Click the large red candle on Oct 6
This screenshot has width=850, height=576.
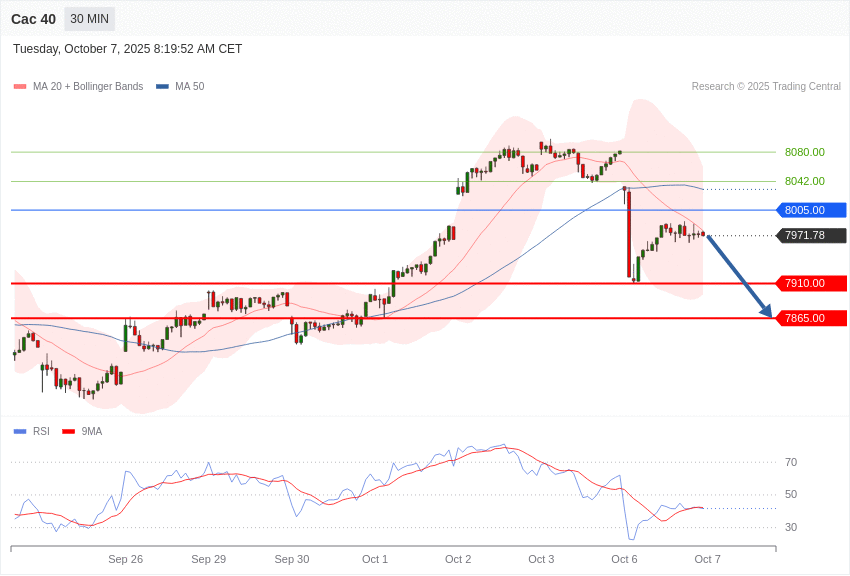629,234
